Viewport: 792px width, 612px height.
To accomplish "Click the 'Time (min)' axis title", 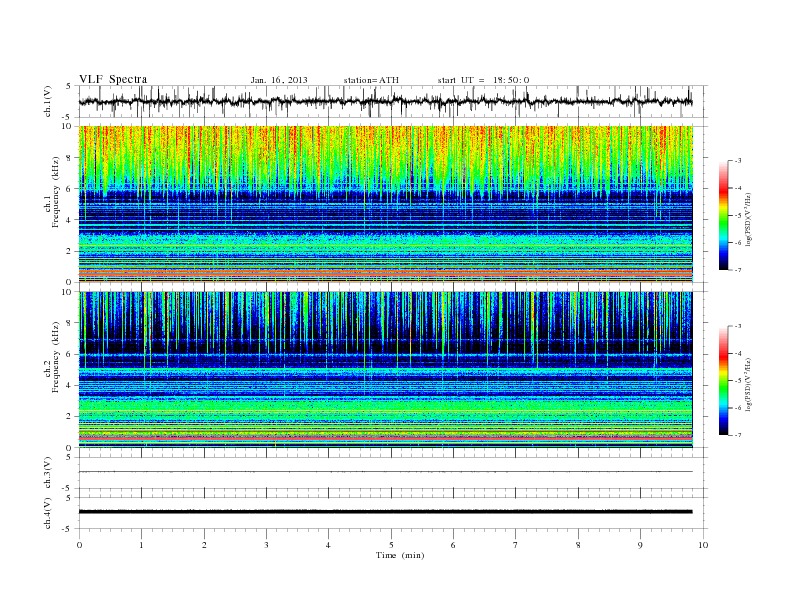I will pyautogui.click(x=400, y=555).
